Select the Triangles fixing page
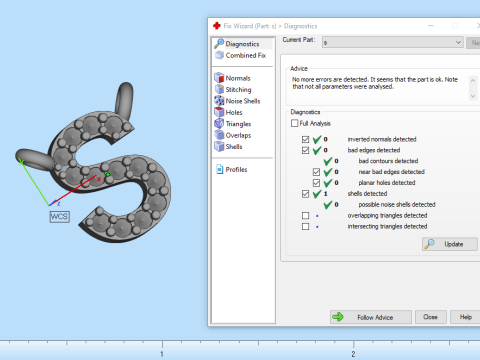Screen dimensions: 480x360 (x=233, y=124)
